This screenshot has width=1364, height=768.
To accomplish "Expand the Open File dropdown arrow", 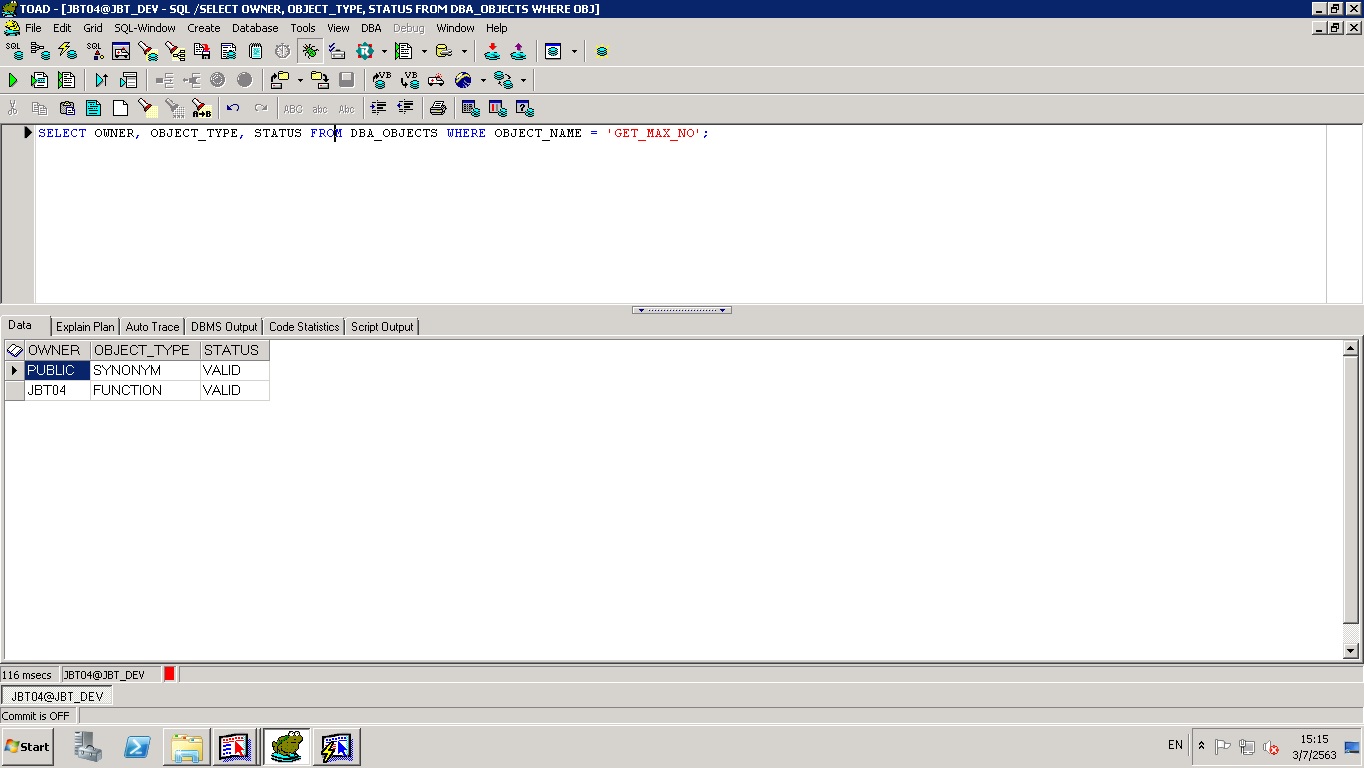I will pos(300,80).
